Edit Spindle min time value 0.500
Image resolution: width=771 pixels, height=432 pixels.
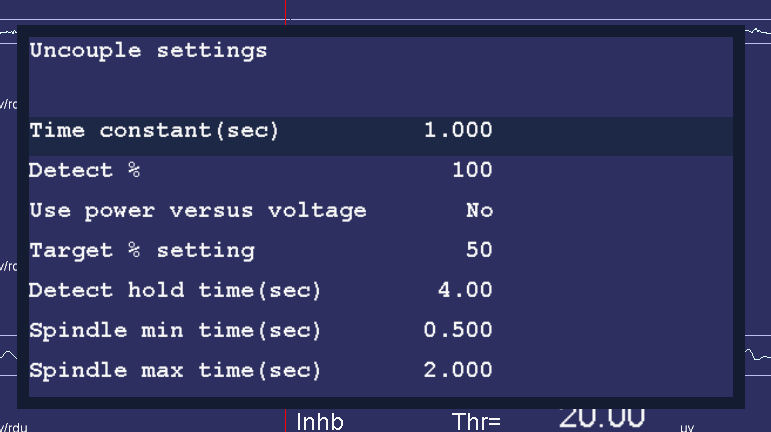pyautogui.click(x=458, y=331)
